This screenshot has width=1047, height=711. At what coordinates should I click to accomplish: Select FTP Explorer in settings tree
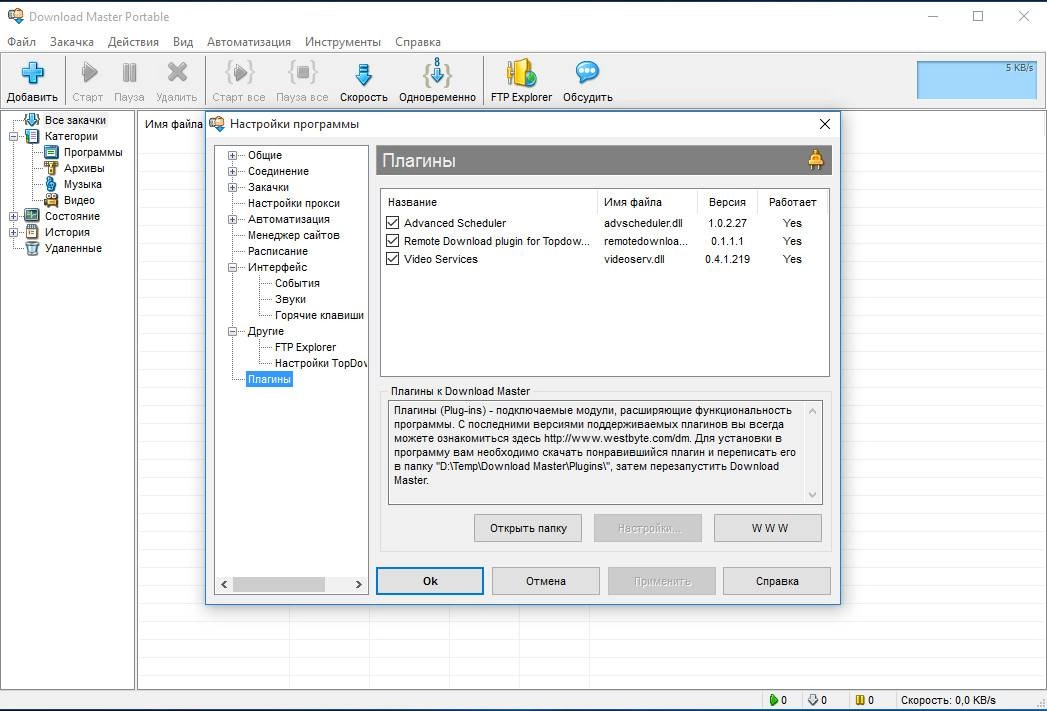(x=305, y=348)
